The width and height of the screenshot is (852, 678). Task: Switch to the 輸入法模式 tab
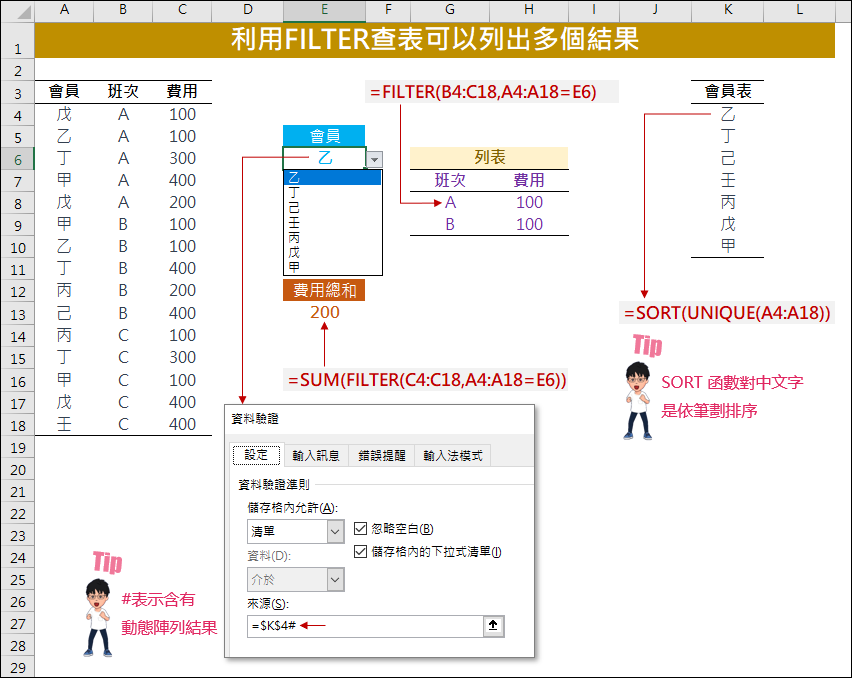tap(453, 455)
